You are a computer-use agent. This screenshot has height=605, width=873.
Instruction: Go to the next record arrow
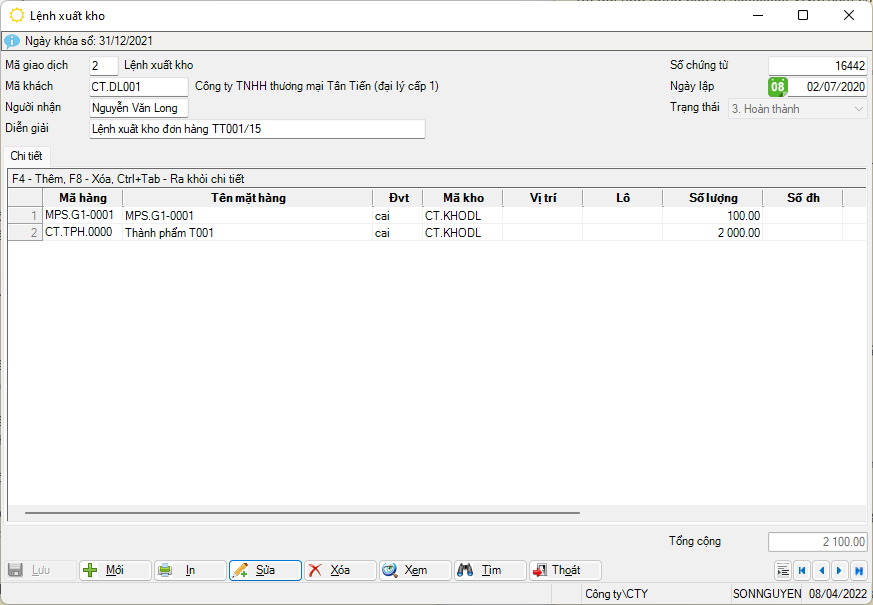pyautogui.click(x=840, y=570)
